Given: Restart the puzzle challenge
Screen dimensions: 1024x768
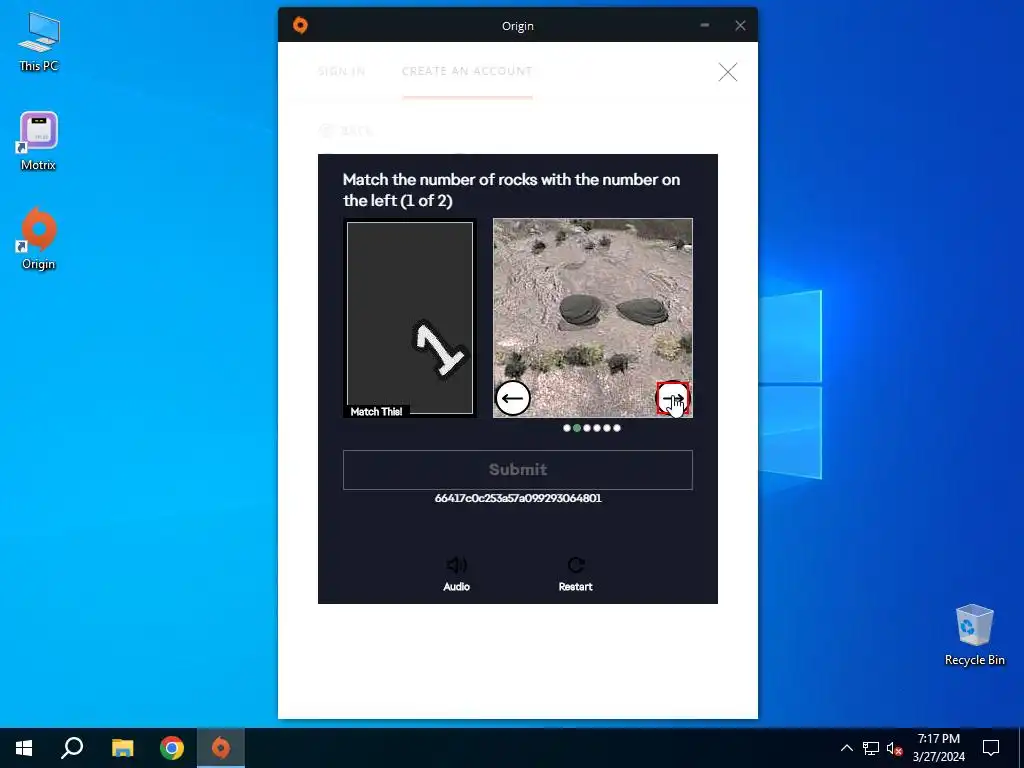Looking at the screenshot, I should [575, 573].
